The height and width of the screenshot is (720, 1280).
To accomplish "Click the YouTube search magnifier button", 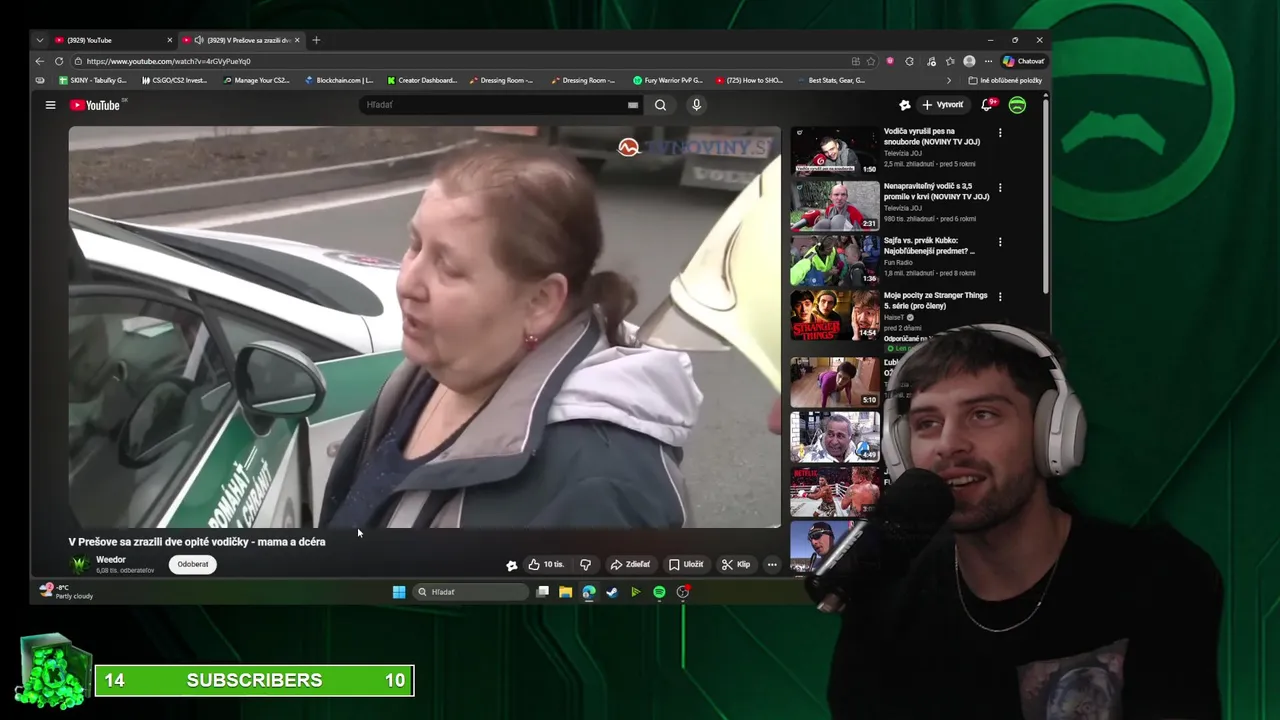I will (x=660, y=105).
